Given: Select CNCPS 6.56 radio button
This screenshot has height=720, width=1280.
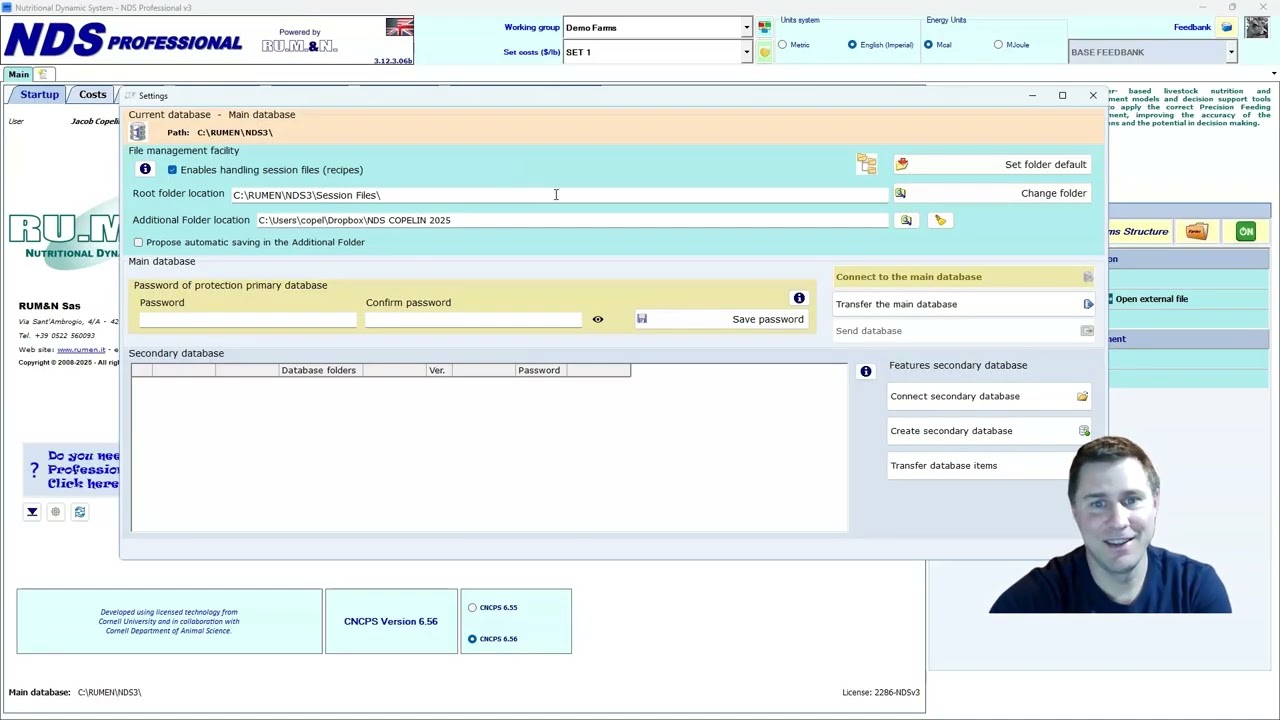Looking at the screenshot, I should pos(472,638).
